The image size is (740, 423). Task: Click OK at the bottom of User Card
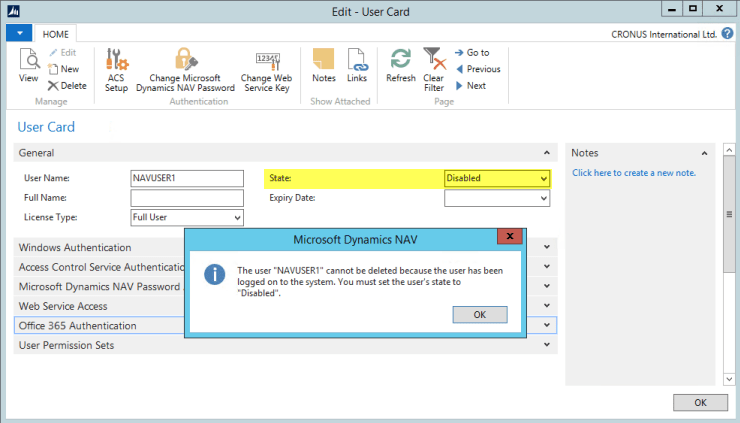click(700, 403)
